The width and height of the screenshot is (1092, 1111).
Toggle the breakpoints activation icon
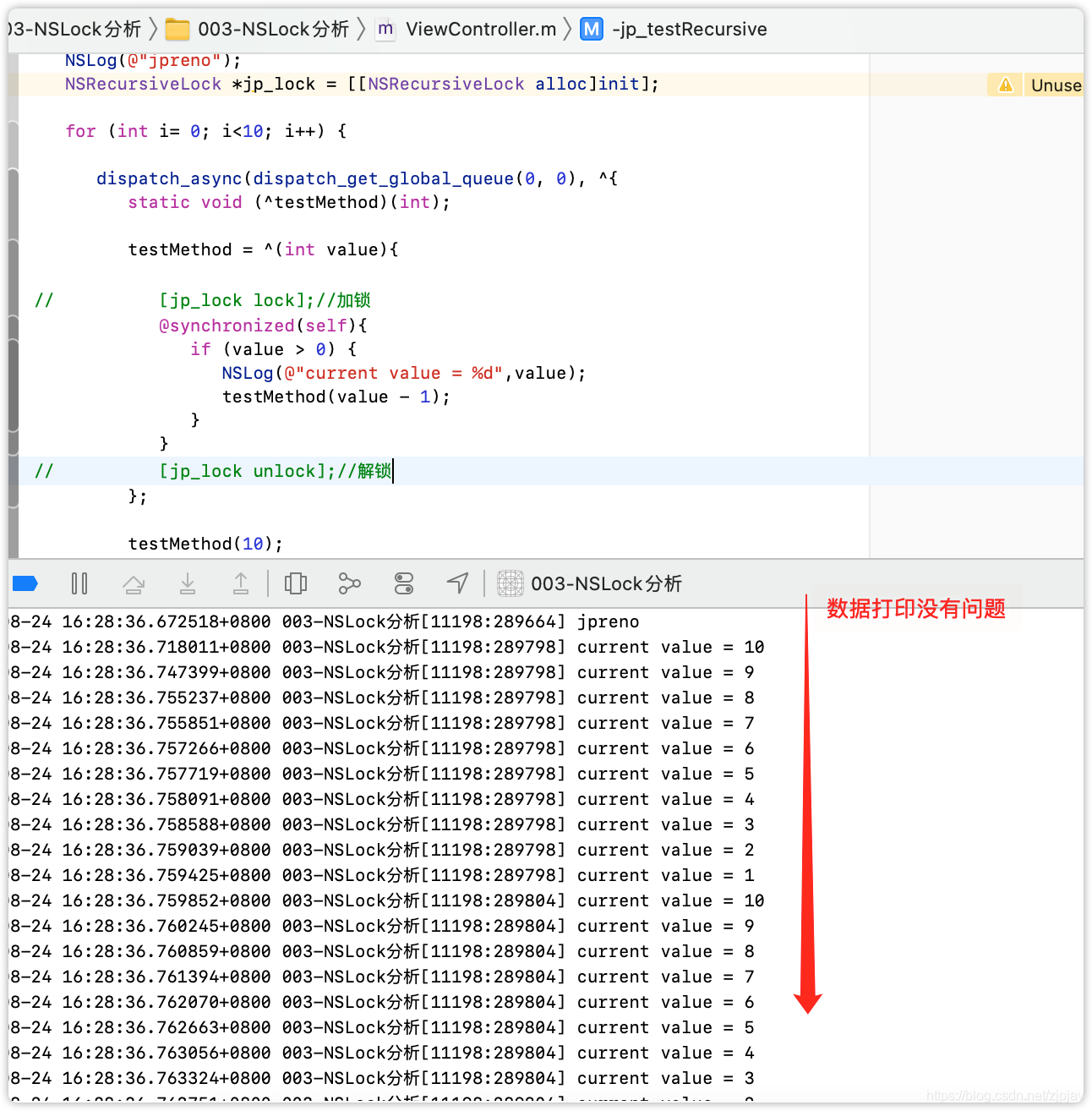click(x=25, y=583)
